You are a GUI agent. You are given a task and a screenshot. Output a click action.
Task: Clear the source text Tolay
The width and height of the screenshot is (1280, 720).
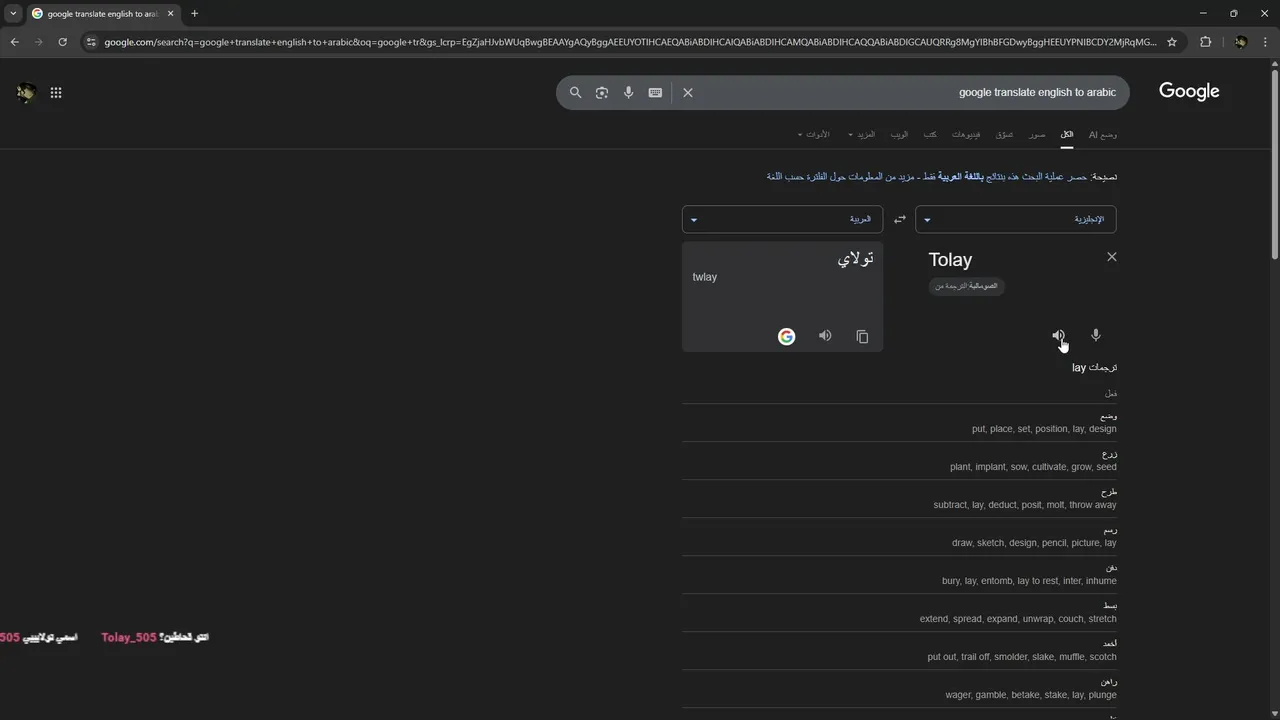1111,257
